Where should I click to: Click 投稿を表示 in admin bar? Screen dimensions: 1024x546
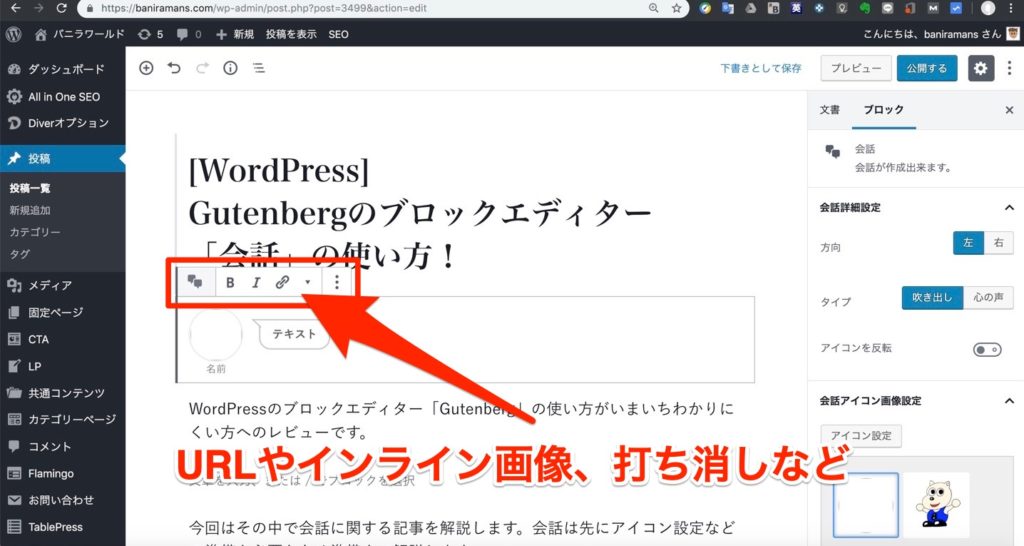[291, 34]
